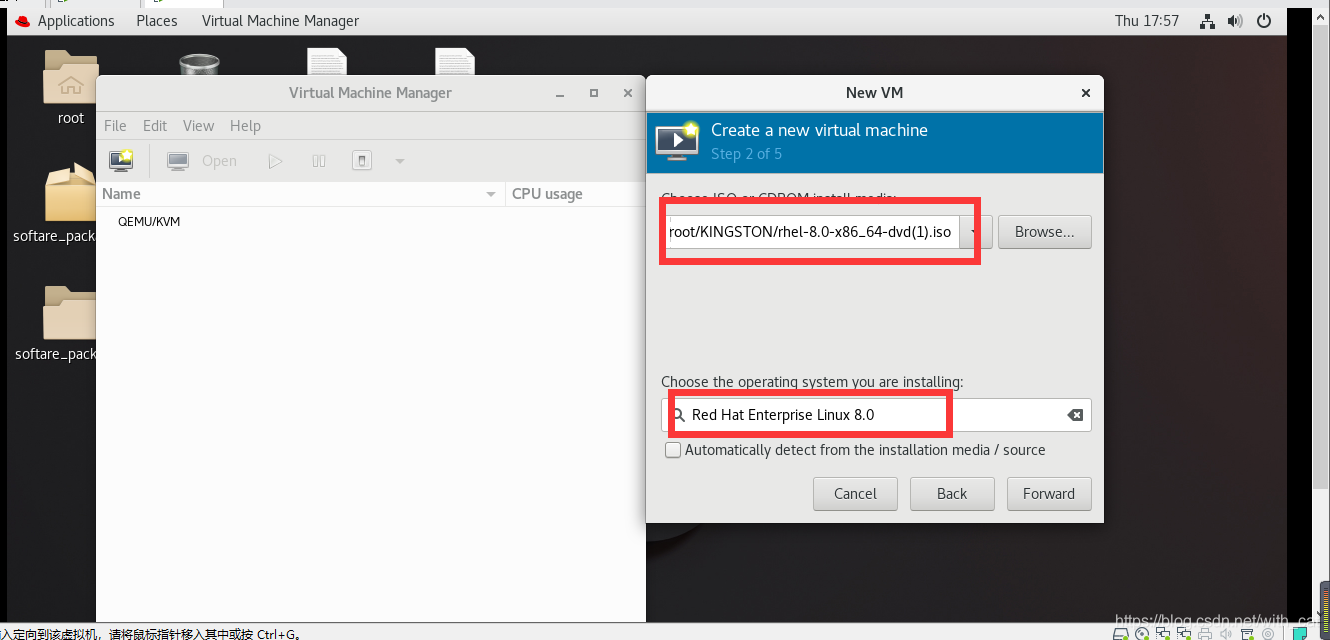The image size is (1330, 640).
Task: Click the VMware CD/DVD status icon
Action: 1142,633
